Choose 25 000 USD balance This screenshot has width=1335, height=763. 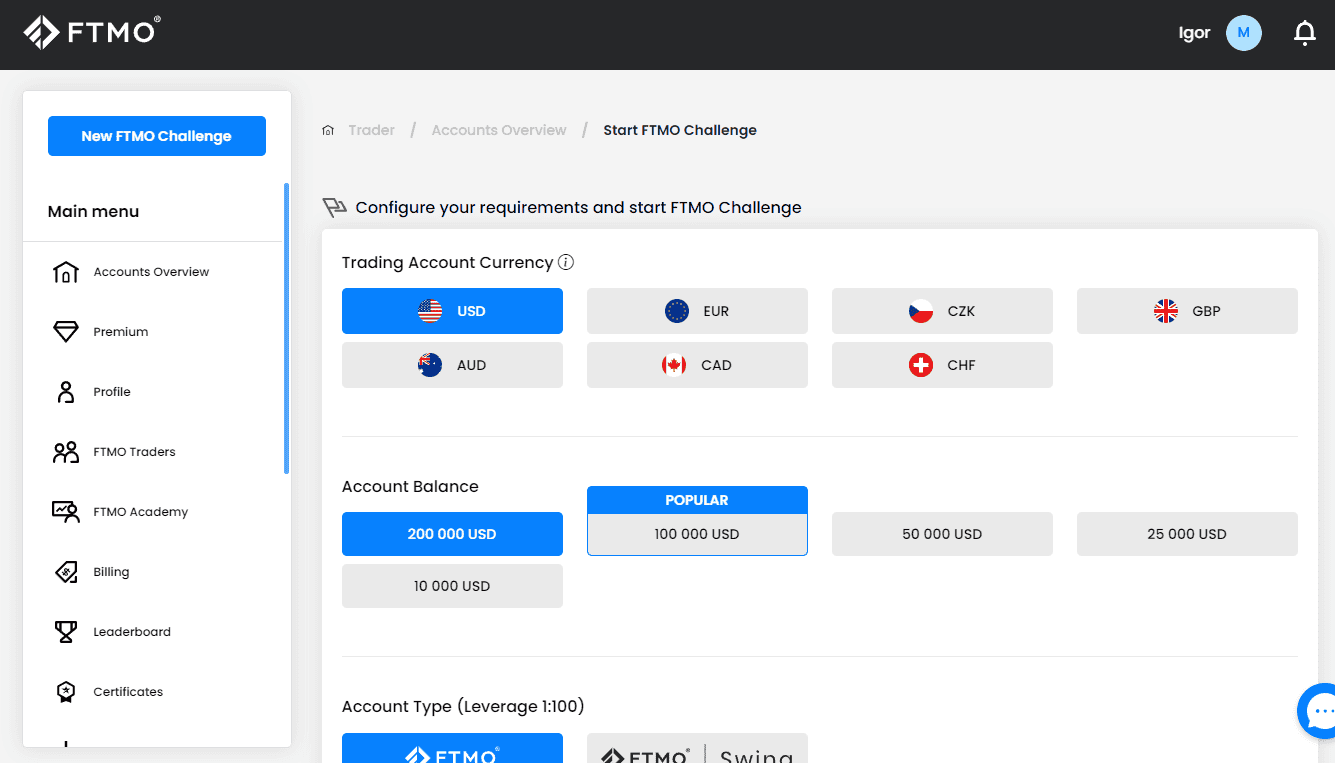pyautogui.click(x=1187, y=534)
